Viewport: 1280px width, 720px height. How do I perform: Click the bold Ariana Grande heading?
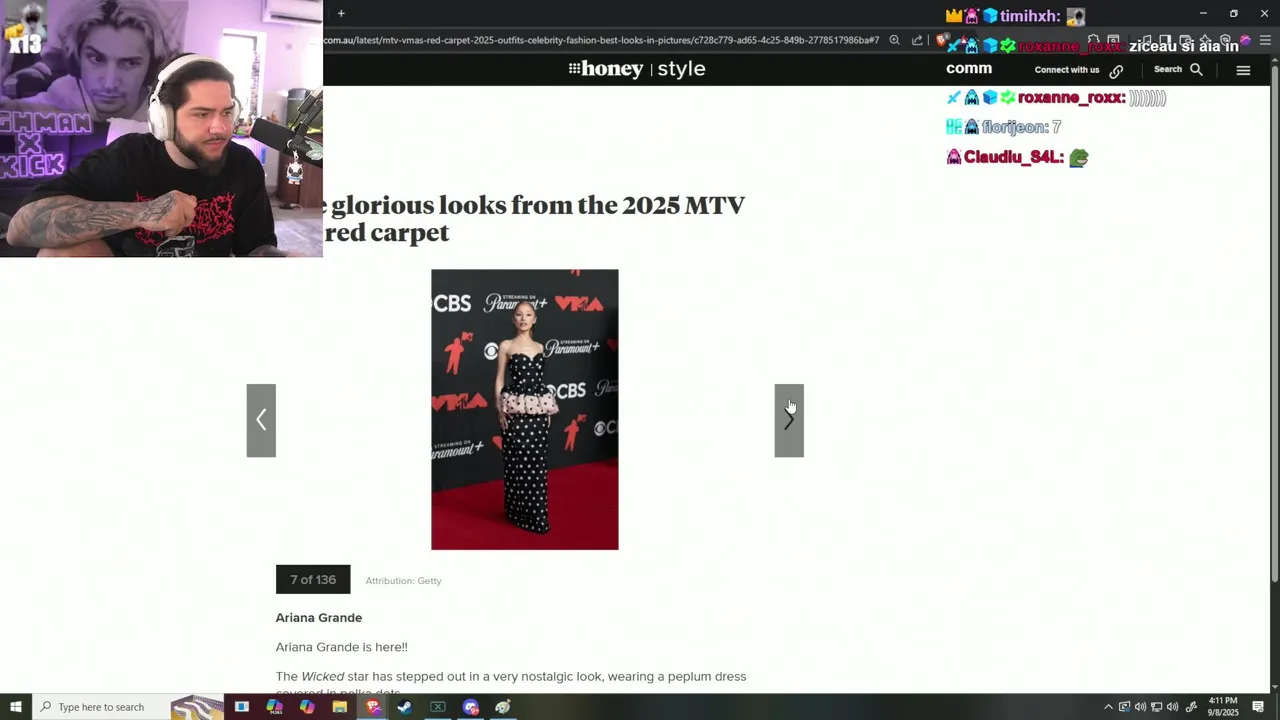[x=319, y=618]
